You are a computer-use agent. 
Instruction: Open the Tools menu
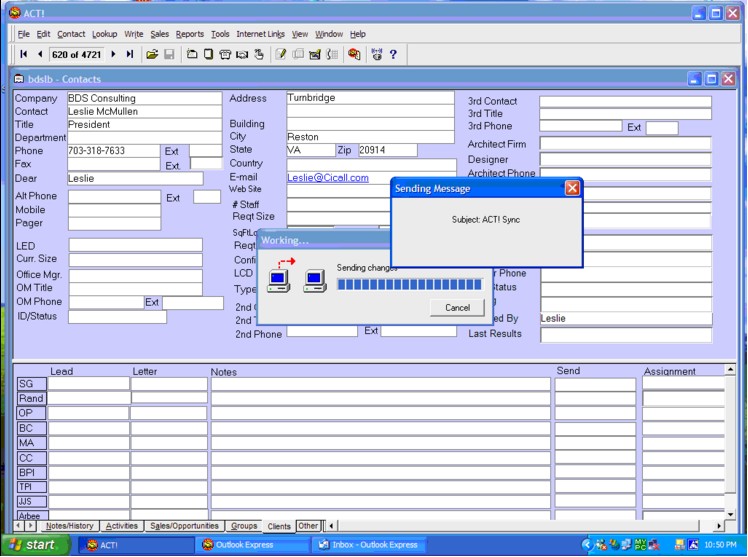(220, 34)
